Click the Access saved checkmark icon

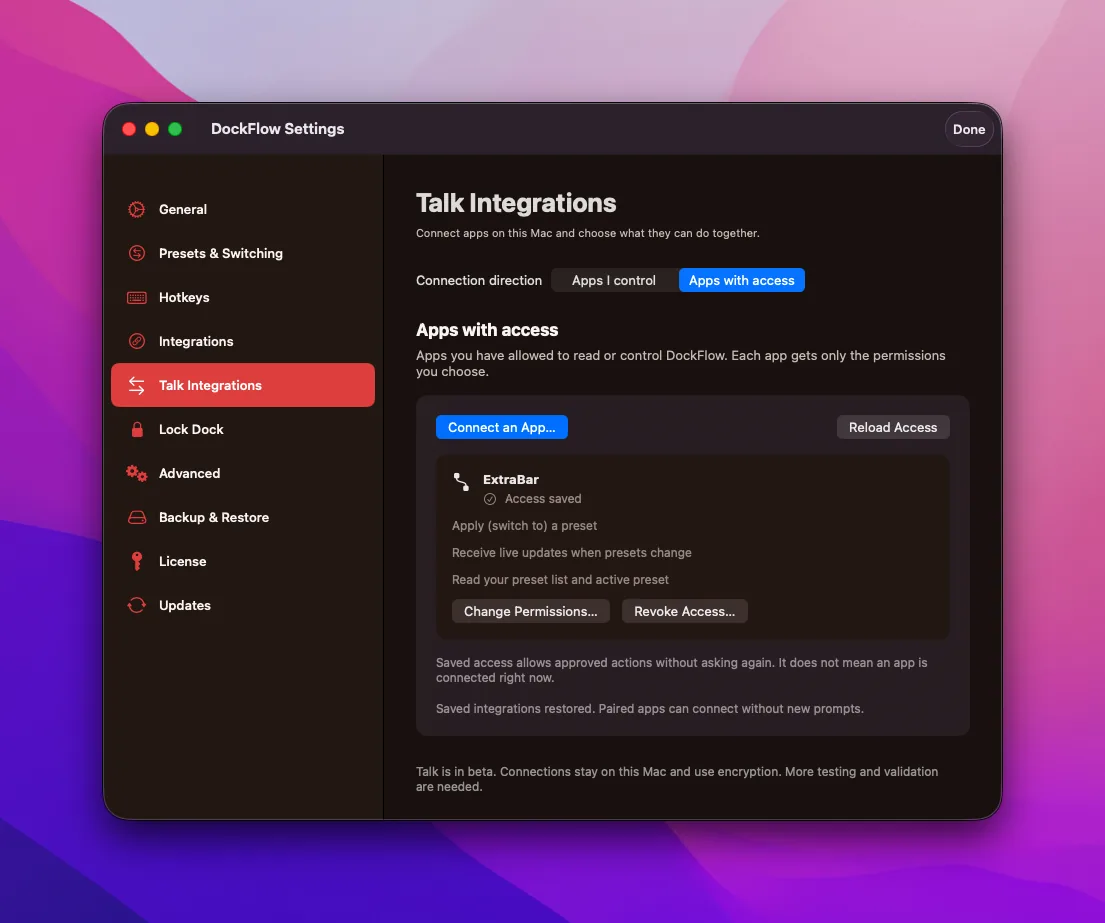click(490, 499)
